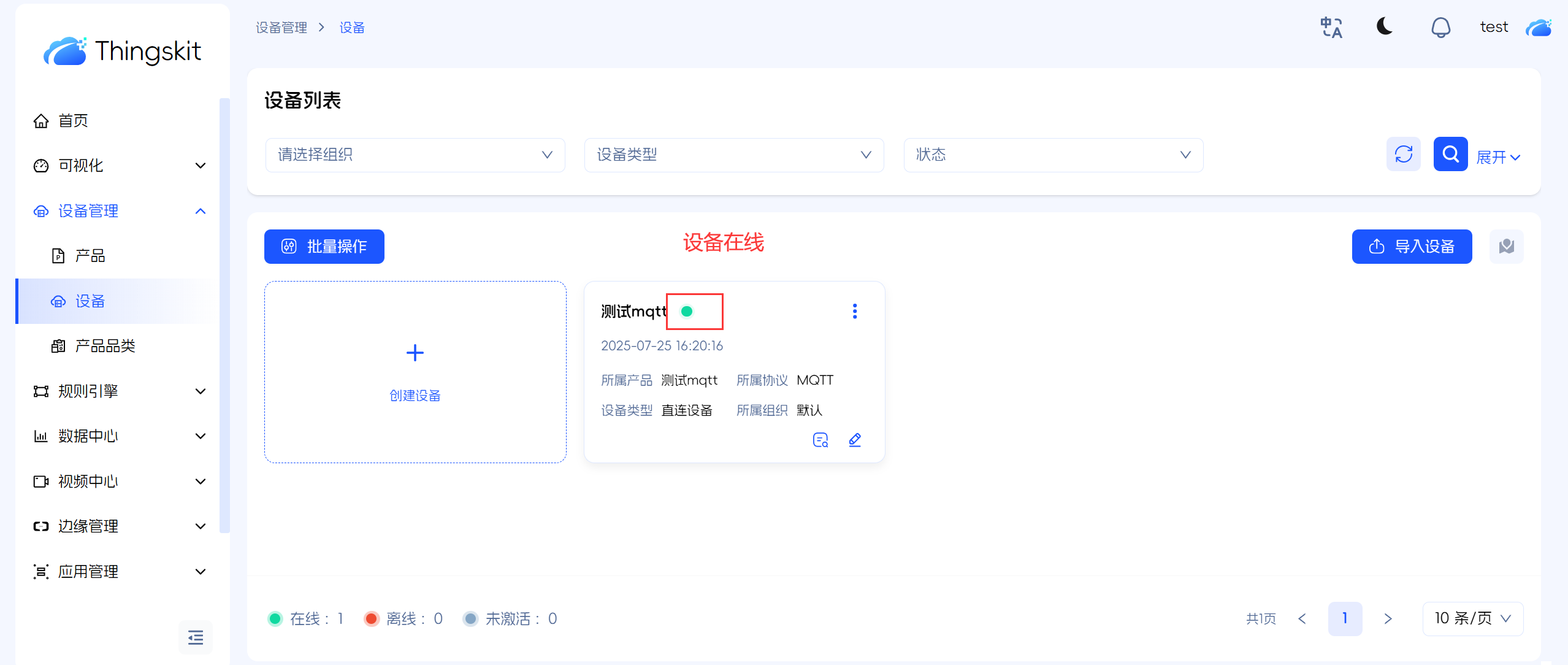The image size is (1568, 665).
Task: Open the notification bell
Action: (x=1440, y=28)
